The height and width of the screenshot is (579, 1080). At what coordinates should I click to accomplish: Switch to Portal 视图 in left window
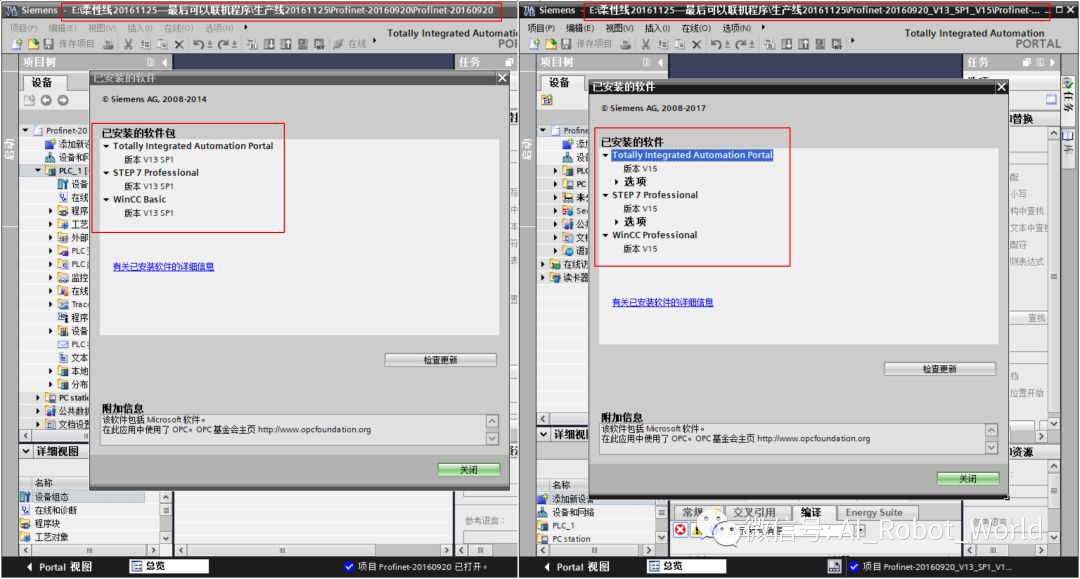59,567
